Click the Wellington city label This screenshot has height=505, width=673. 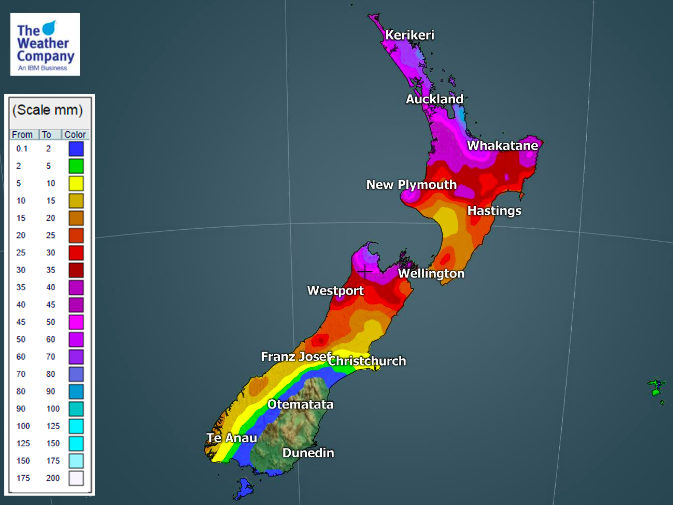pyautogui.click(x=431, y=273)
